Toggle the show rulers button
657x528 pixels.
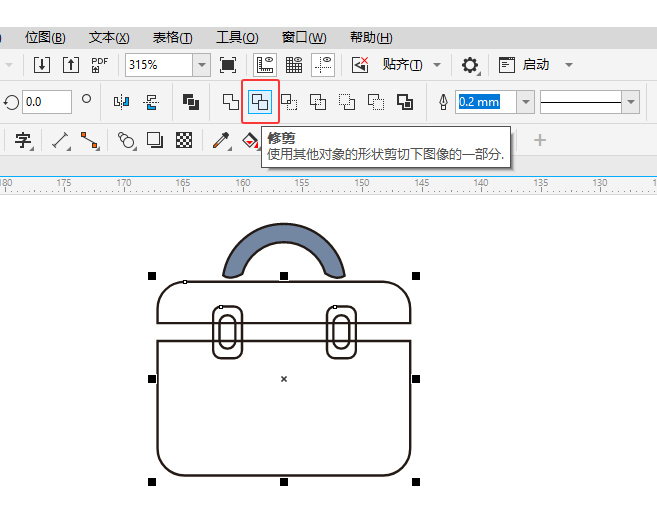265,65
